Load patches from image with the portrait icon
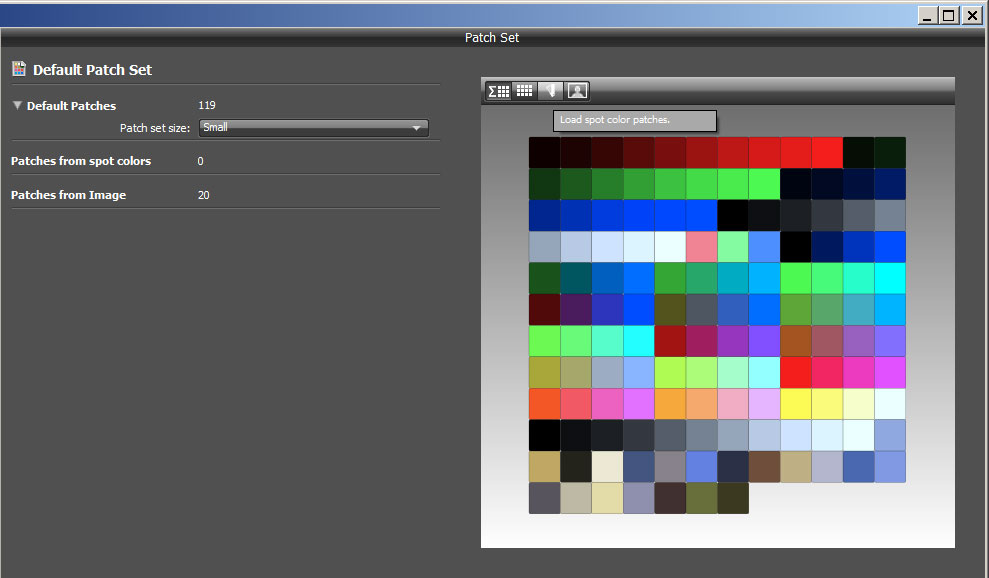The height and width of the screenshot is (578, 989). pos(577,91)
